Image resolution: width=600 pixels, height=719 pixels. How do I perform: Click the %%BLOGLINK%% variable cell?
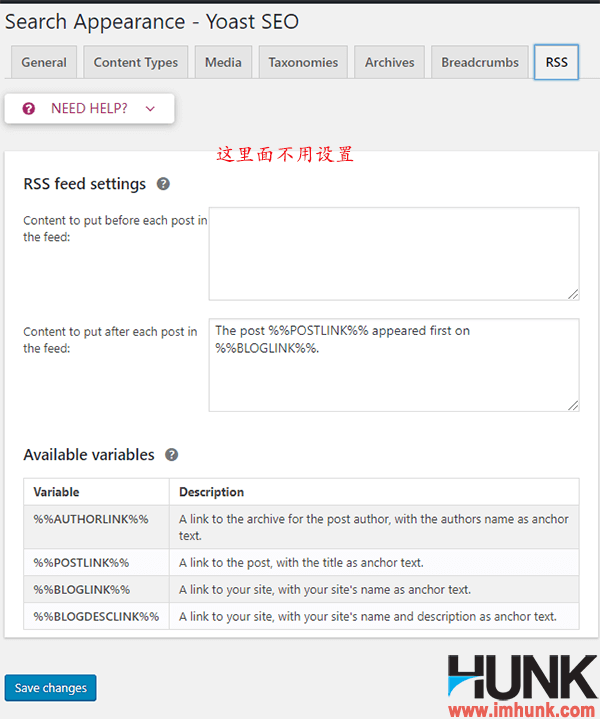tap(96, 590)
